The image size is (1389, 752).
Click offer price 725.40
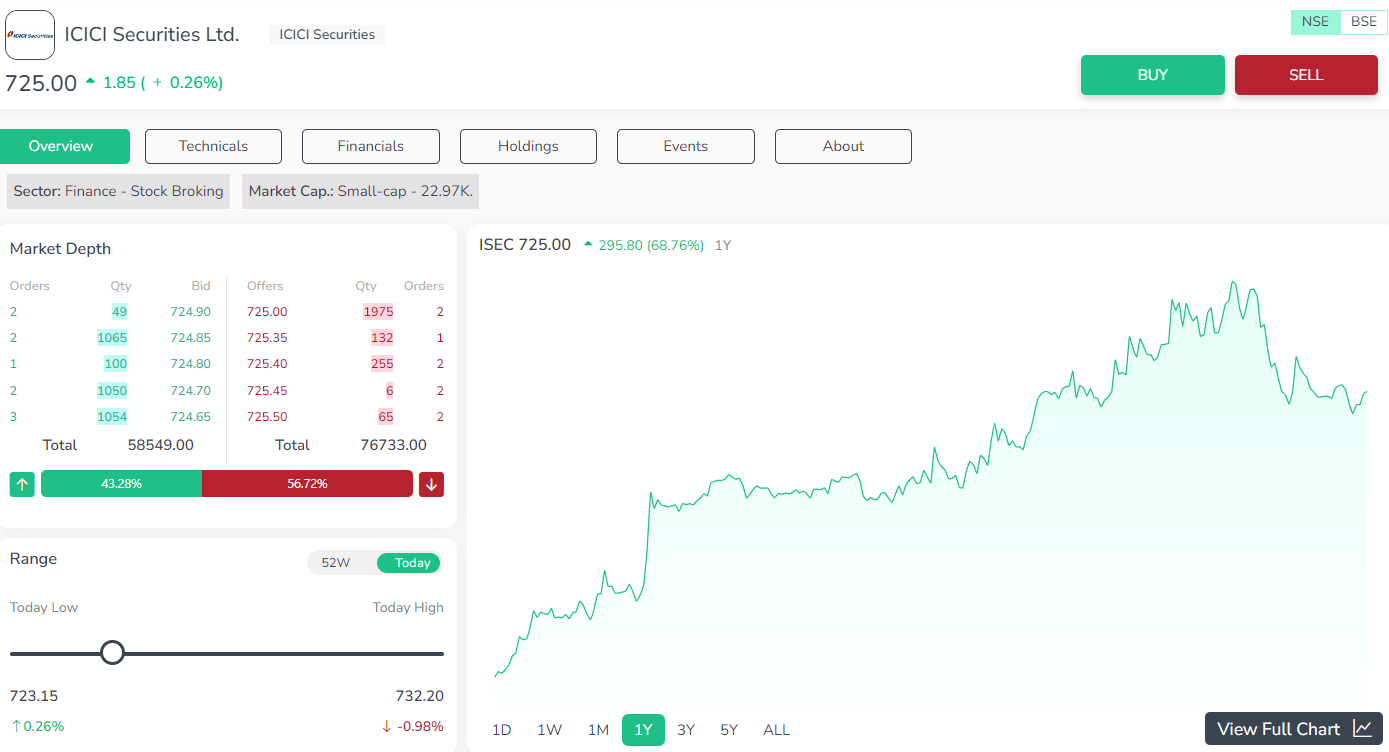[267, 364]
